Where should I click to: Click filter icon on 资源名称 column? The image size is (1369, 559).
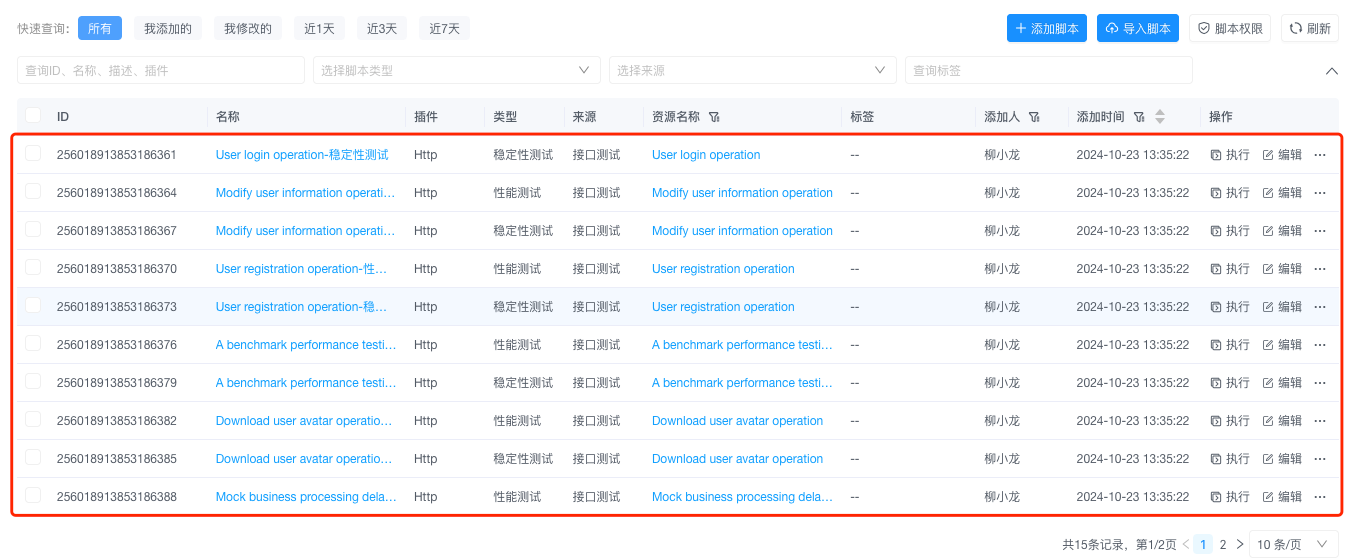pos(714,117)
